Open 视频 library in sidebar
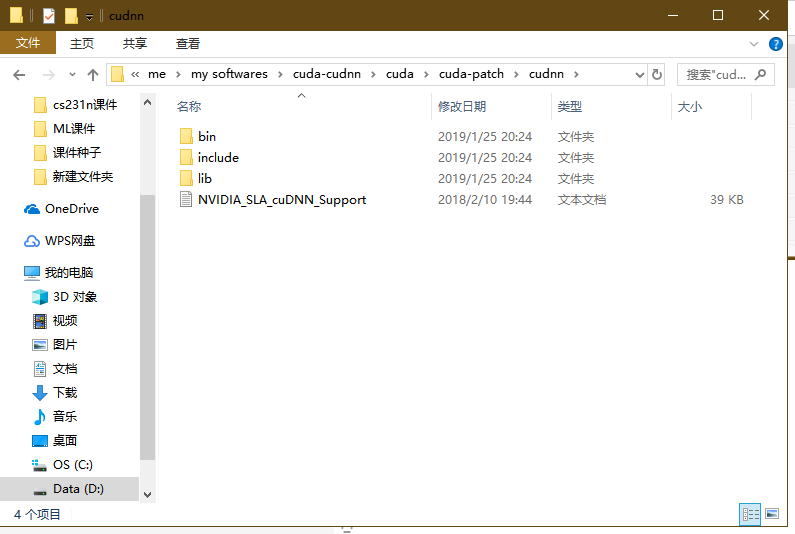 55,321
